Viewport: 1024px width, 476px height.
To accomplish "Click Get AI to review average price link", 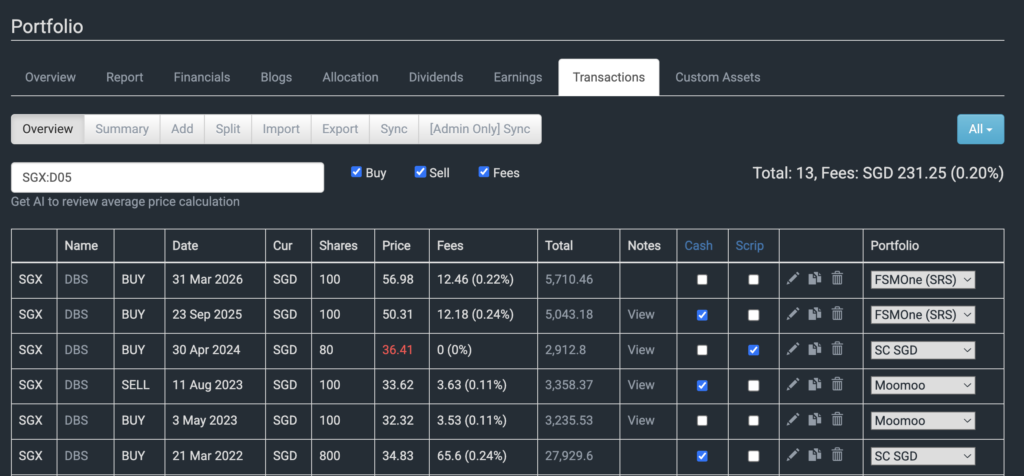I will tap(125, 202).
